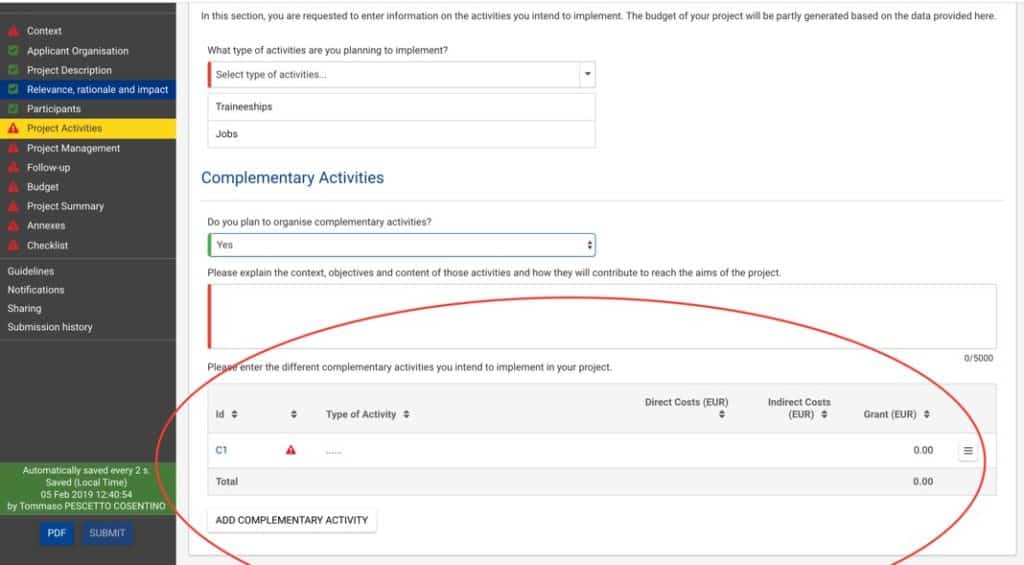Viewport: 1024px width, 565px height.
Task: Sort by the Grant (EUR) column arrows
Action: coord(927,414)
